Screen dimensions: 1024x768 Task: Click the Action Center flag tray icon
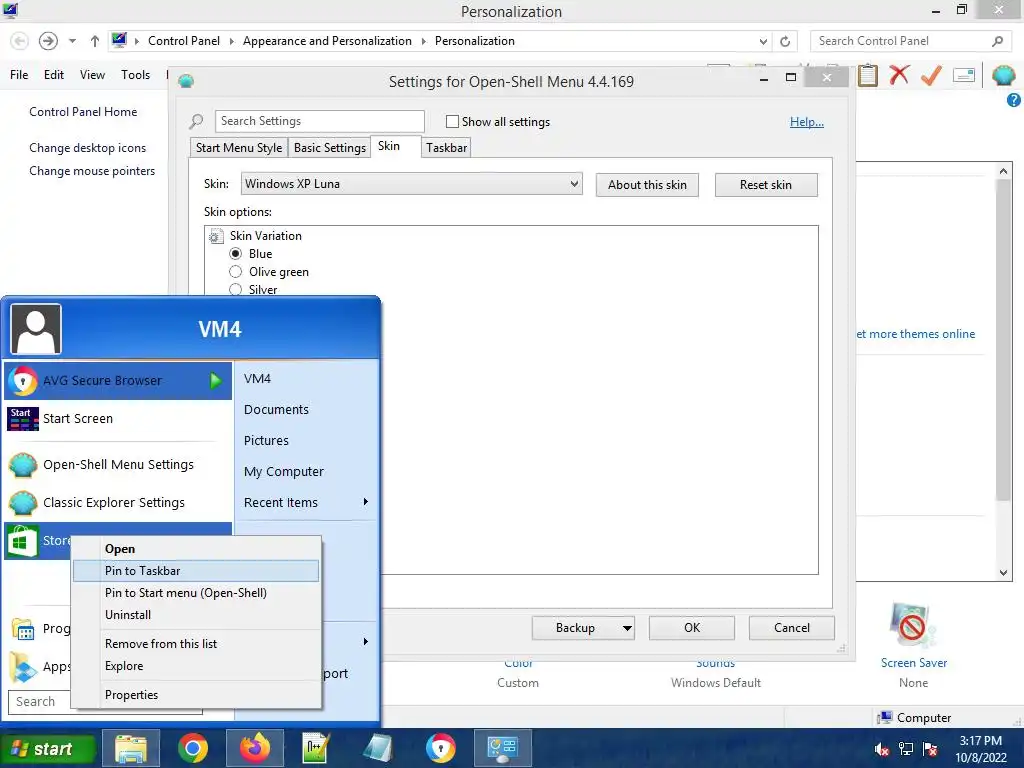(x=930, y=749)
